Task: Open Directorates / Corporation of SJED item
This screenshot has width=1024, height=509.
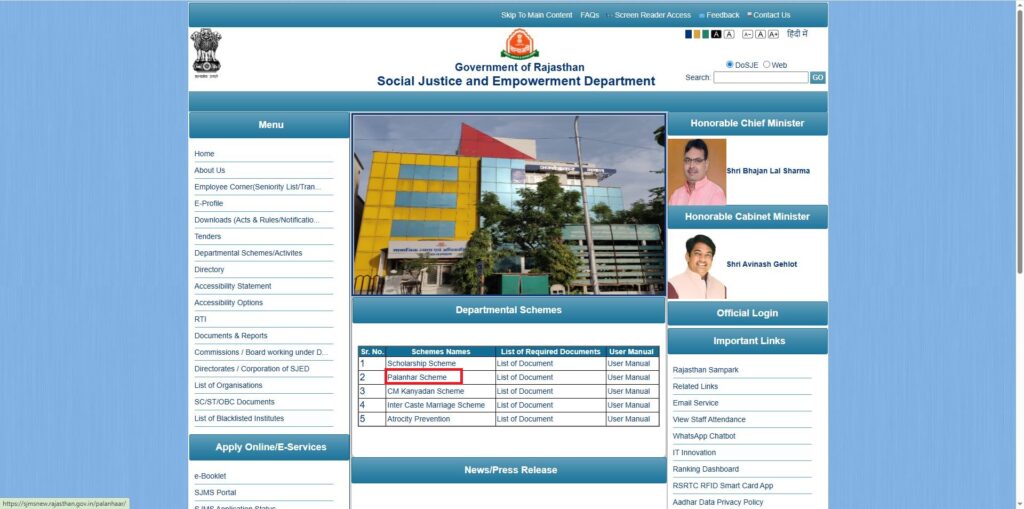Action: [x=251, y=369]
